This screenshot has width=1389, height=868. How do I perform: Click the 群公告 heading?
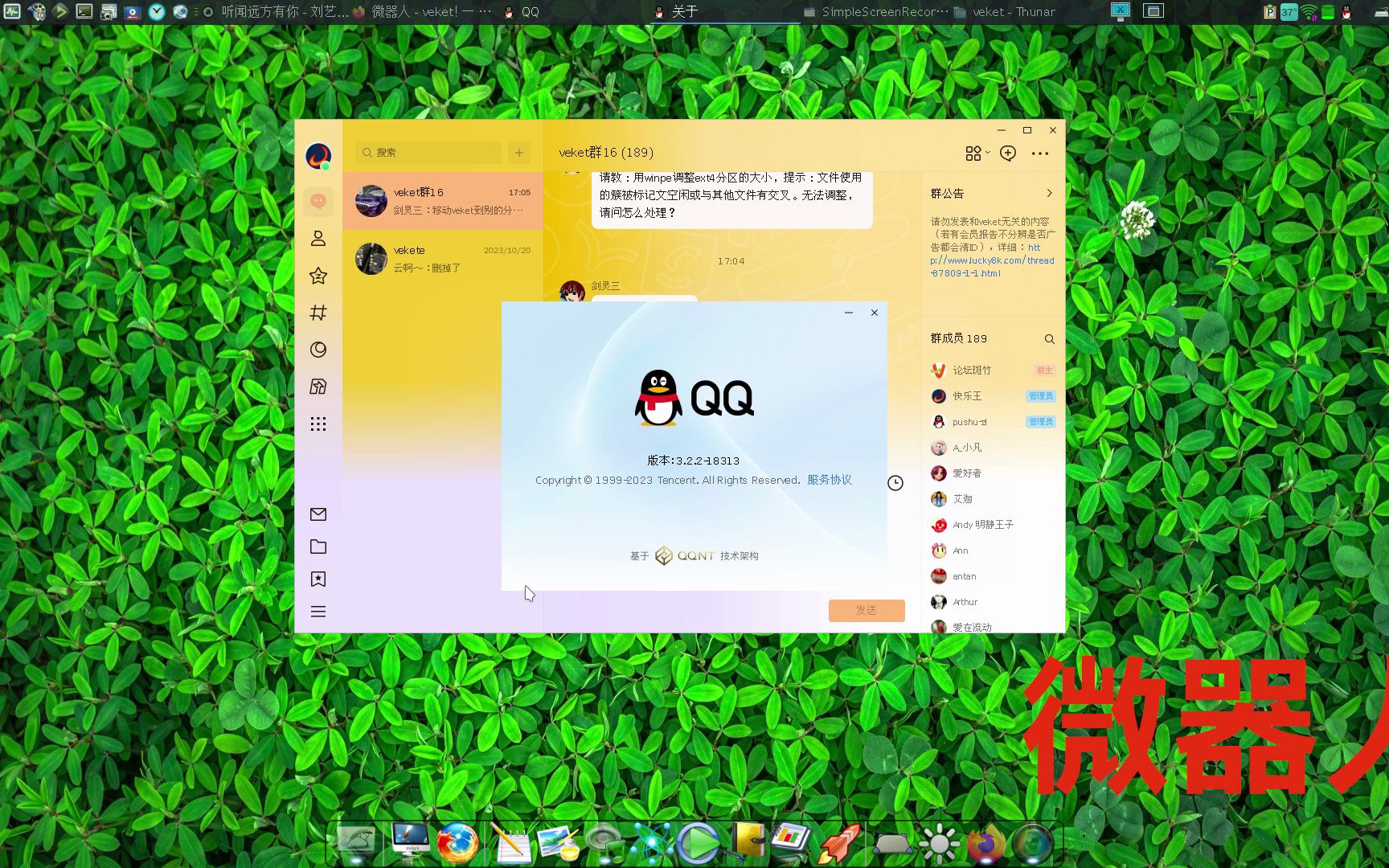(947, 194)
